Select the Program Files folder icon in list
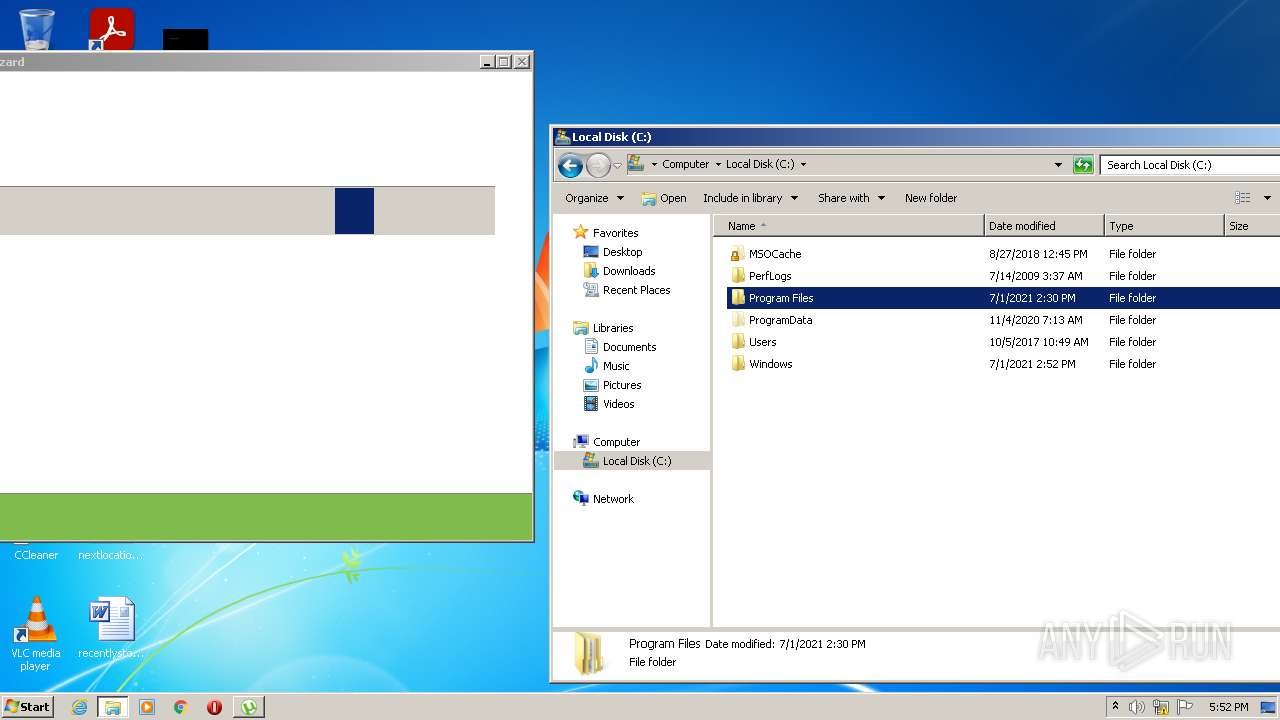The width and height of the screenshot is (1280, 720). [738, 298]
